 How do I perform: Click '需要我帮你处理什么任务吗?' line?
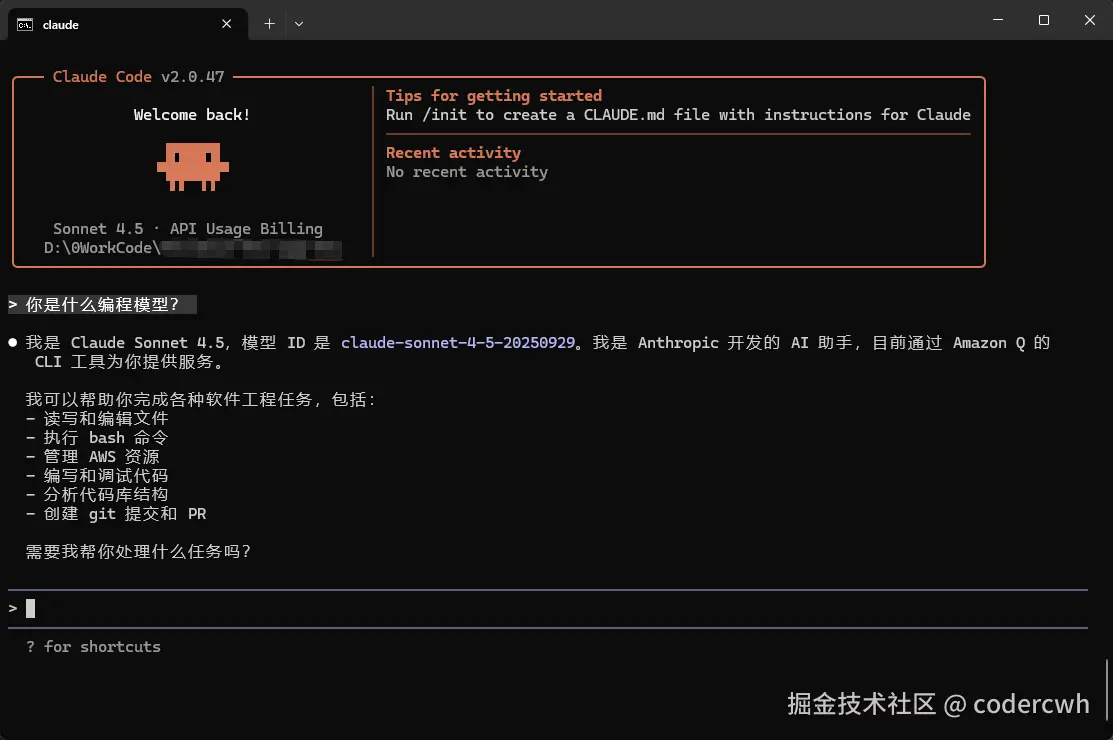pyautogui.click(x=138, y=551)
